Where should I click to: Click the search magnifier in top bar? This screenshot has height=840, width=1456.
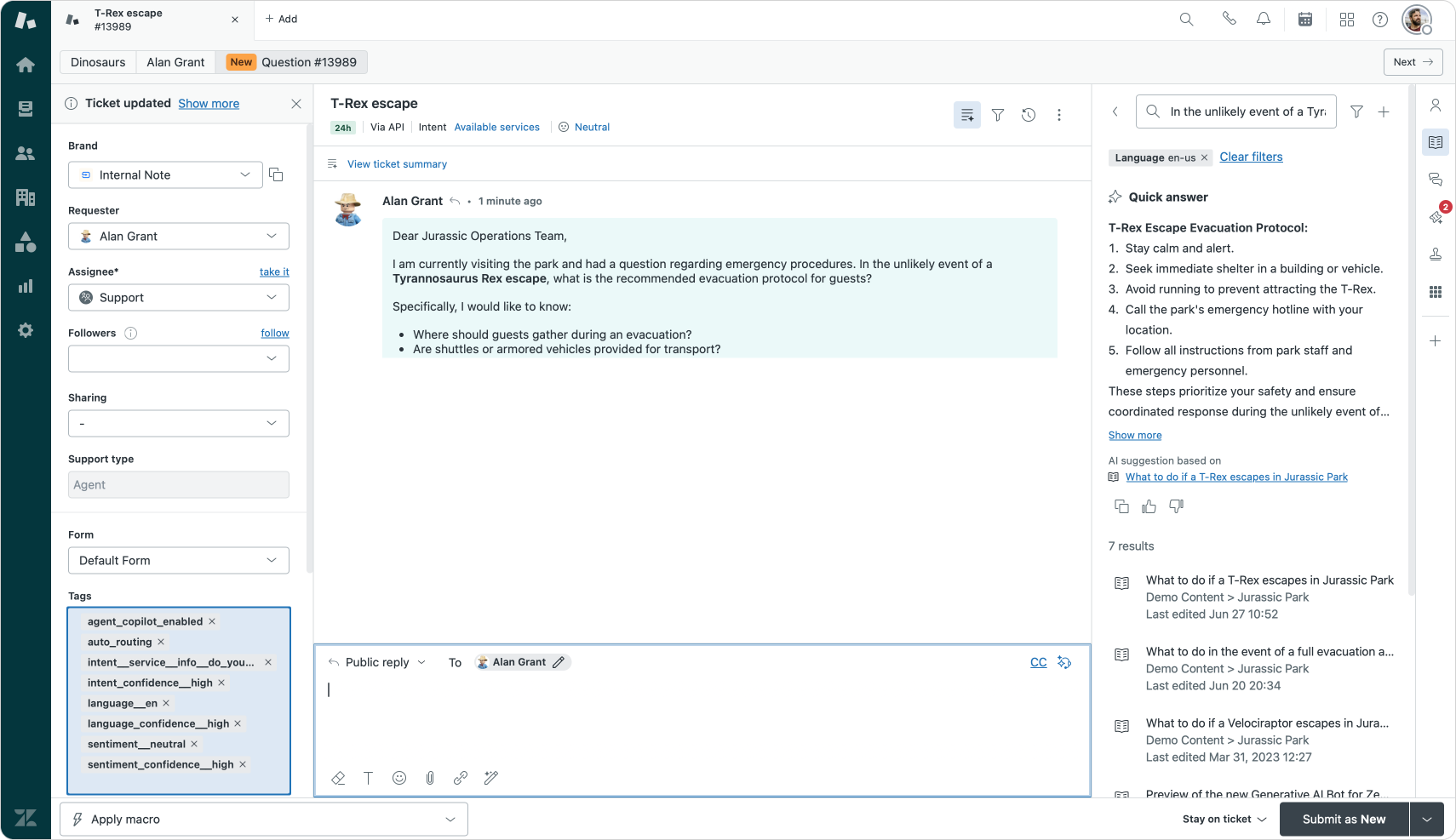pyautogui.click(x=1186, y=19)
